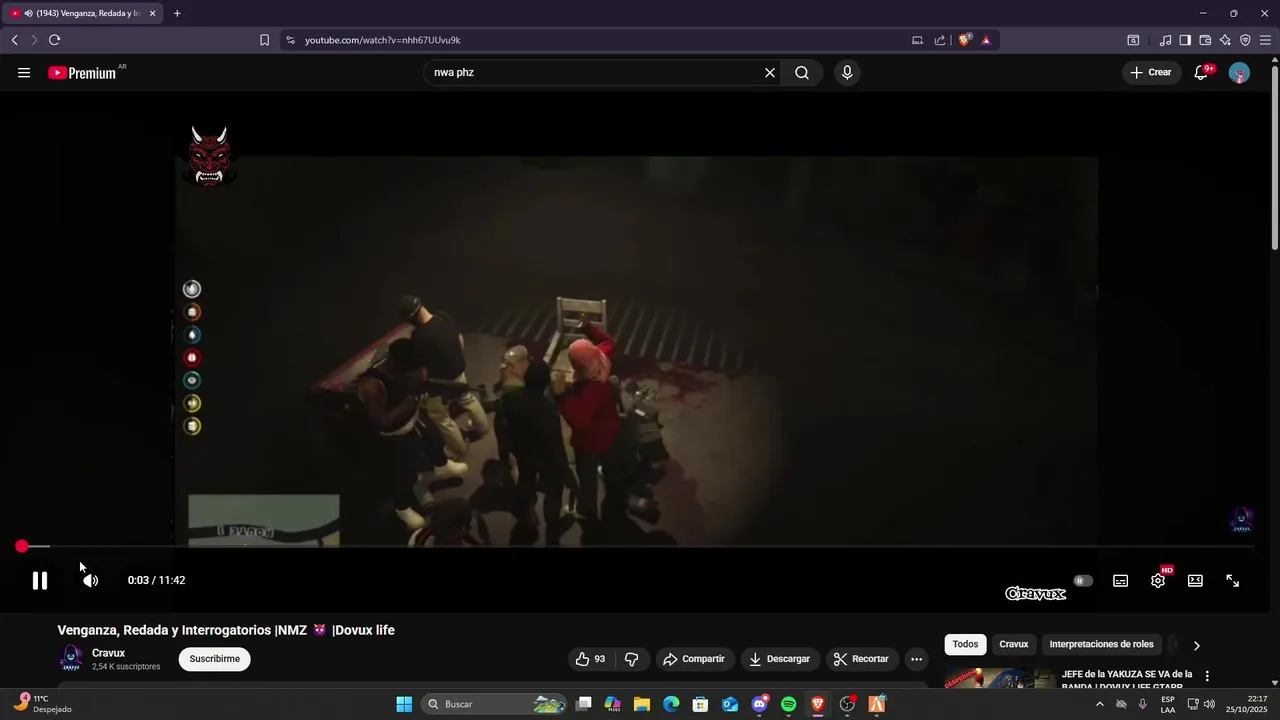This screenshot has width=1280, height=720.
Task: Run search with the magnifier button
Action: click(x=802, y=73)
